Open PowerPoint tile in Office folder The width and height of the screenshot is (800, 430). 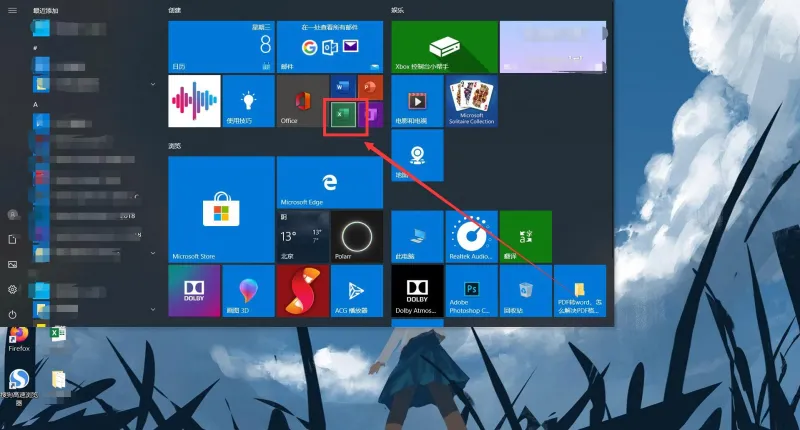pos(370,87)
